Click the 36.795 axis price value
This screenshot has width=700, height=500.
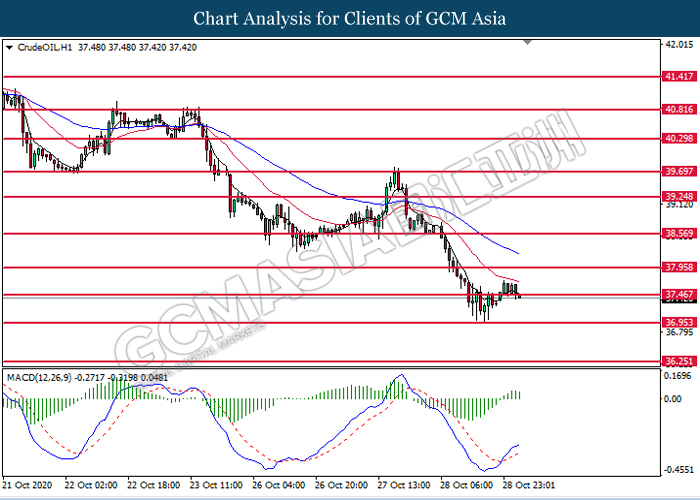coord(679,332)
